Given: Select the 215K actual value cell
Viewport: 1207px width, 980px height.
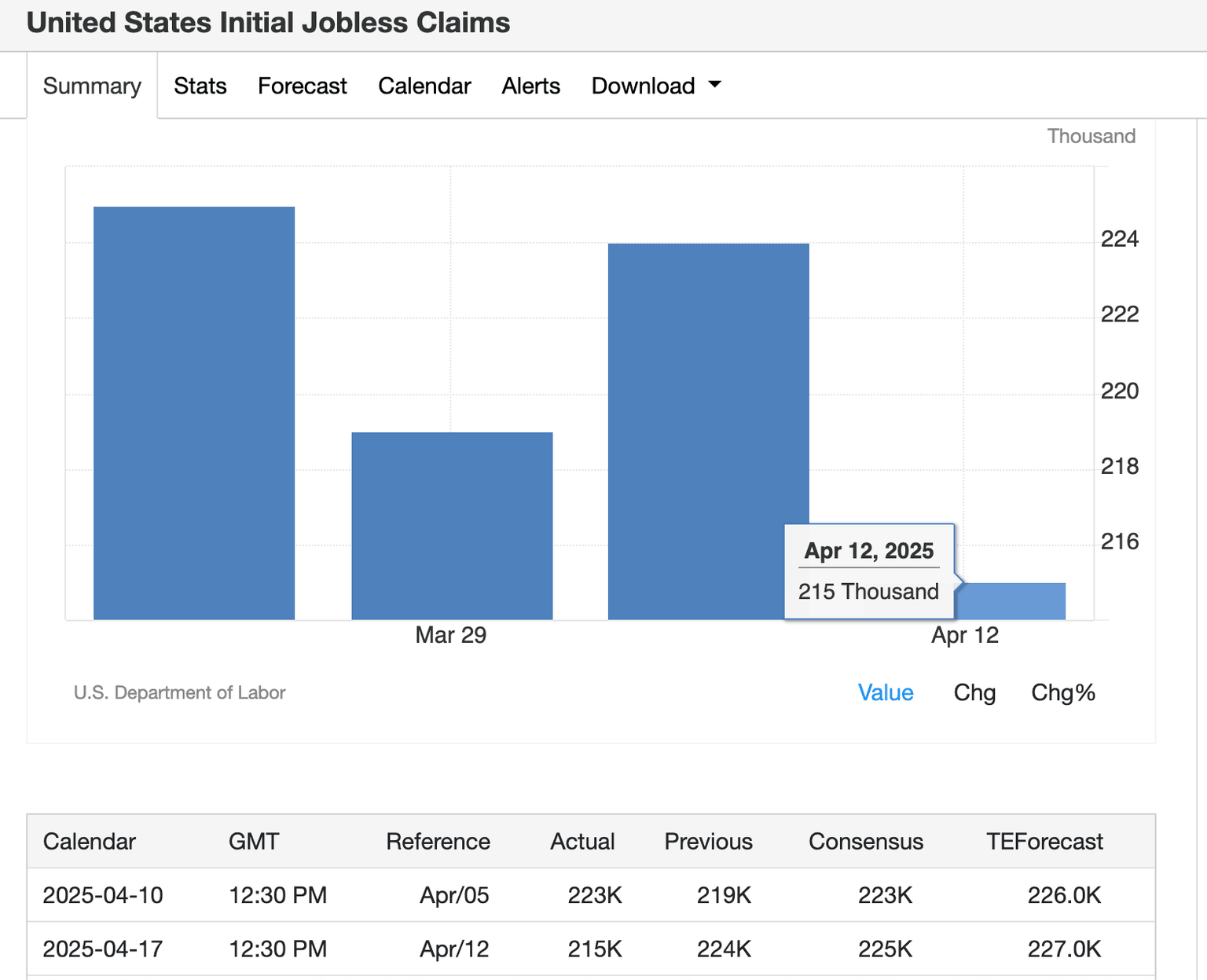Looking at the screenshot, I should point(593,949).
